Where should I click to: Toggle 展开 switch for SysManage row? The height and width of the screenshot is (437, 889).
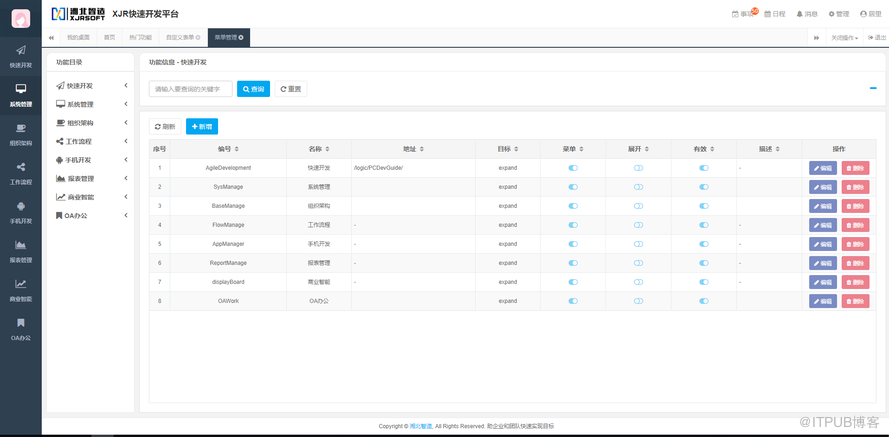[638, 187]
